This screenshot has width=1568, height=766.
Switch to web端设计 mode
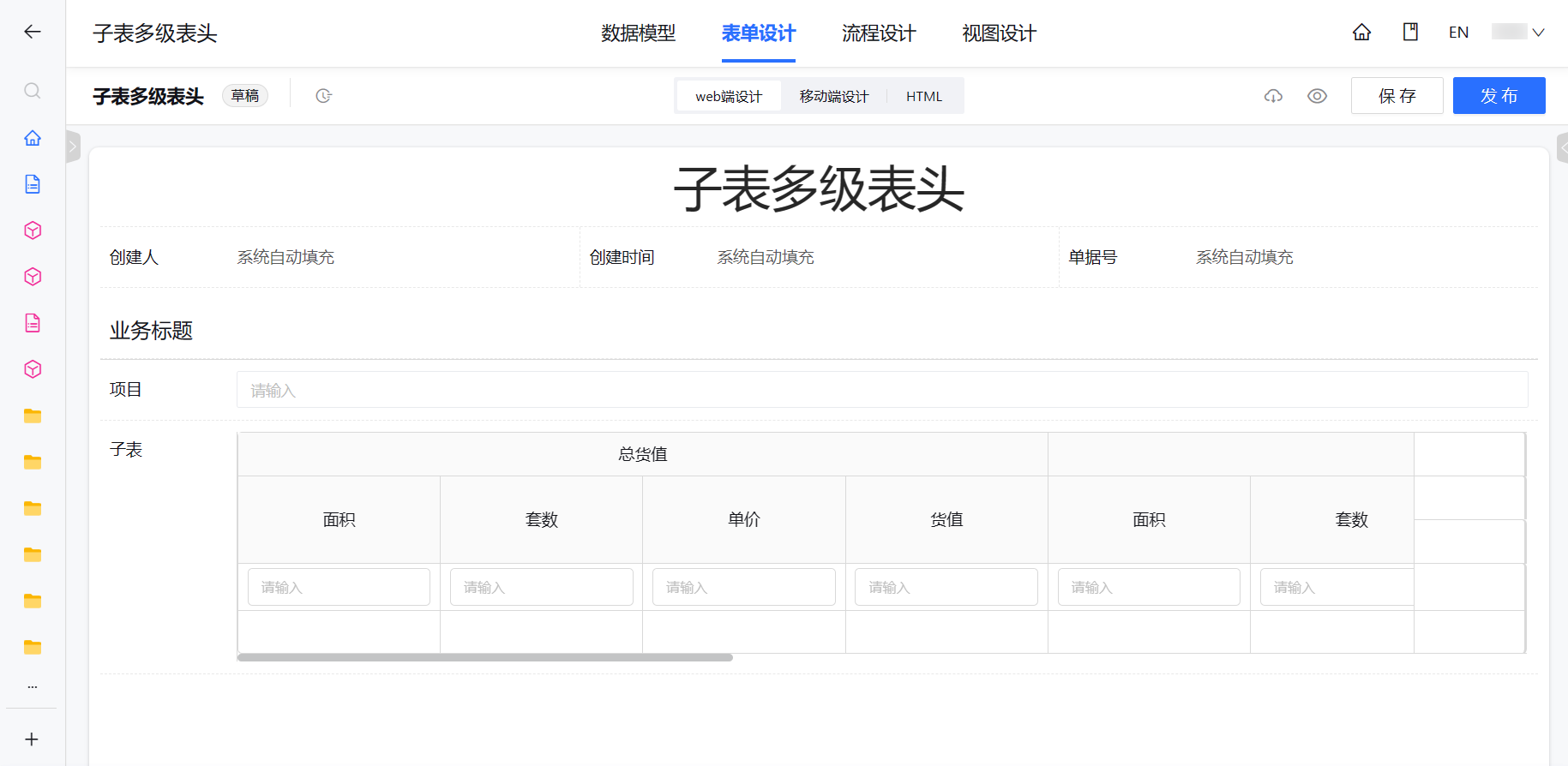point(729,96)
